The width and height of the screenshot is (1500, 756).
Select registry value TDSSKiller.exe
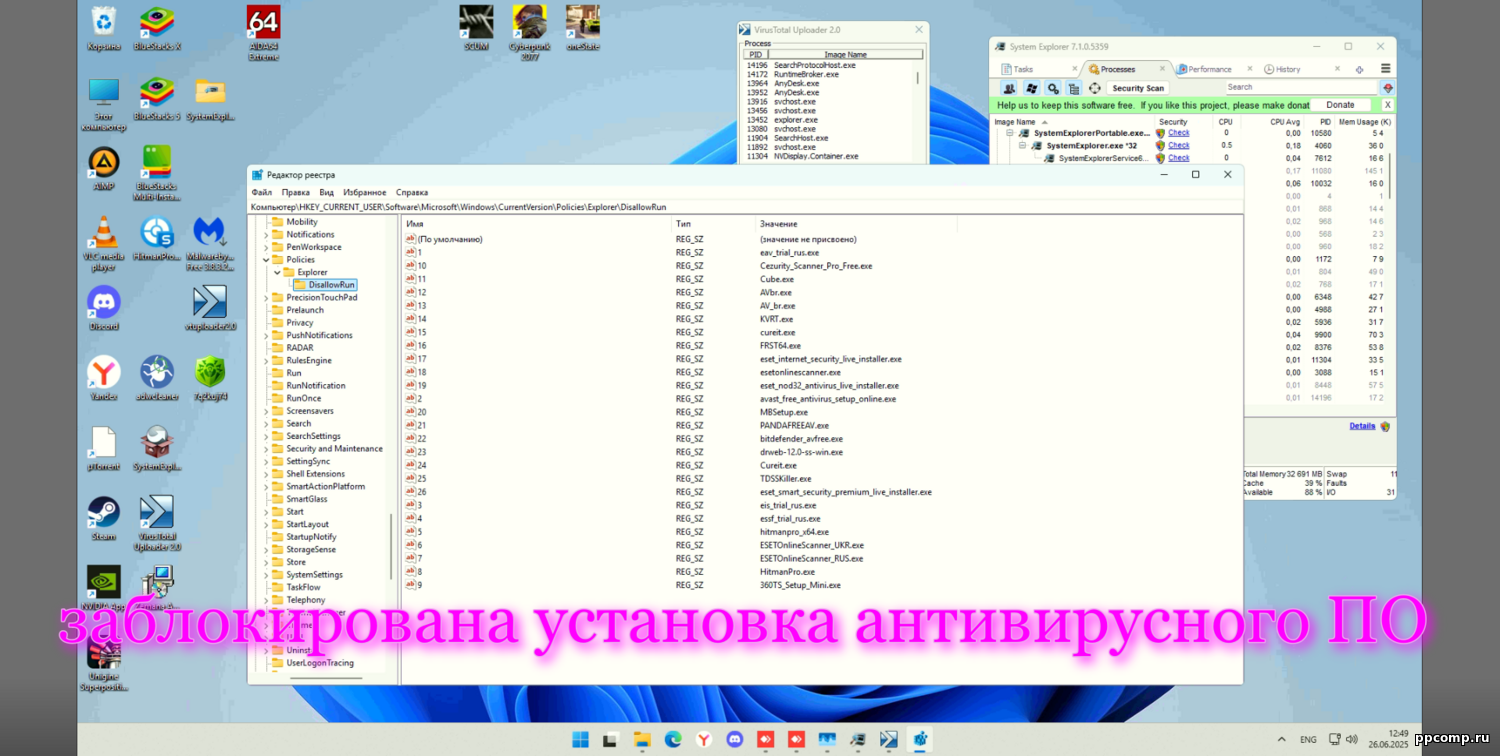tap(785, 479)
